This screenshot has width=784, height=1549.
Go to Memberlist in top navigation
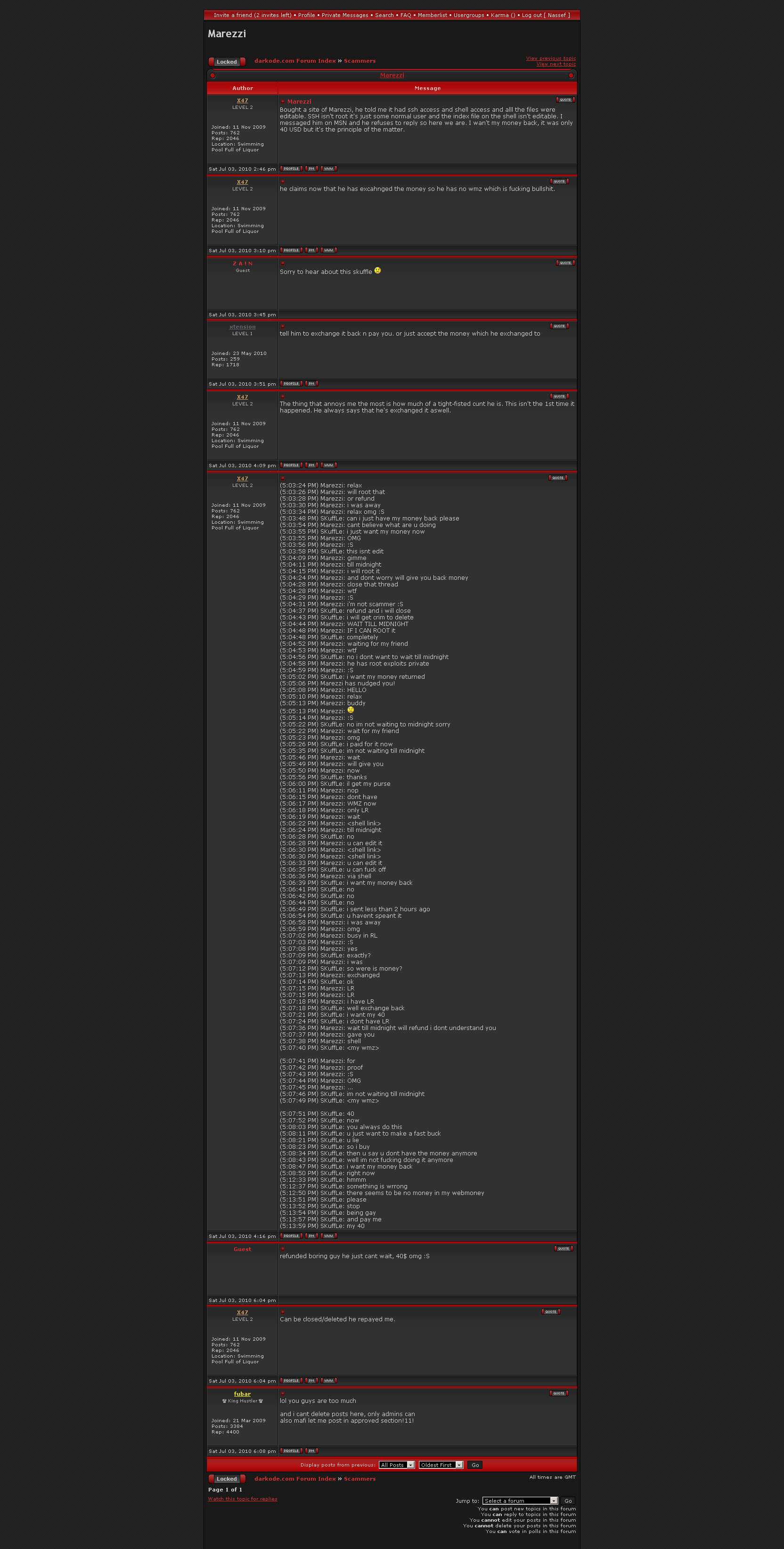click(x=432, y=15)
